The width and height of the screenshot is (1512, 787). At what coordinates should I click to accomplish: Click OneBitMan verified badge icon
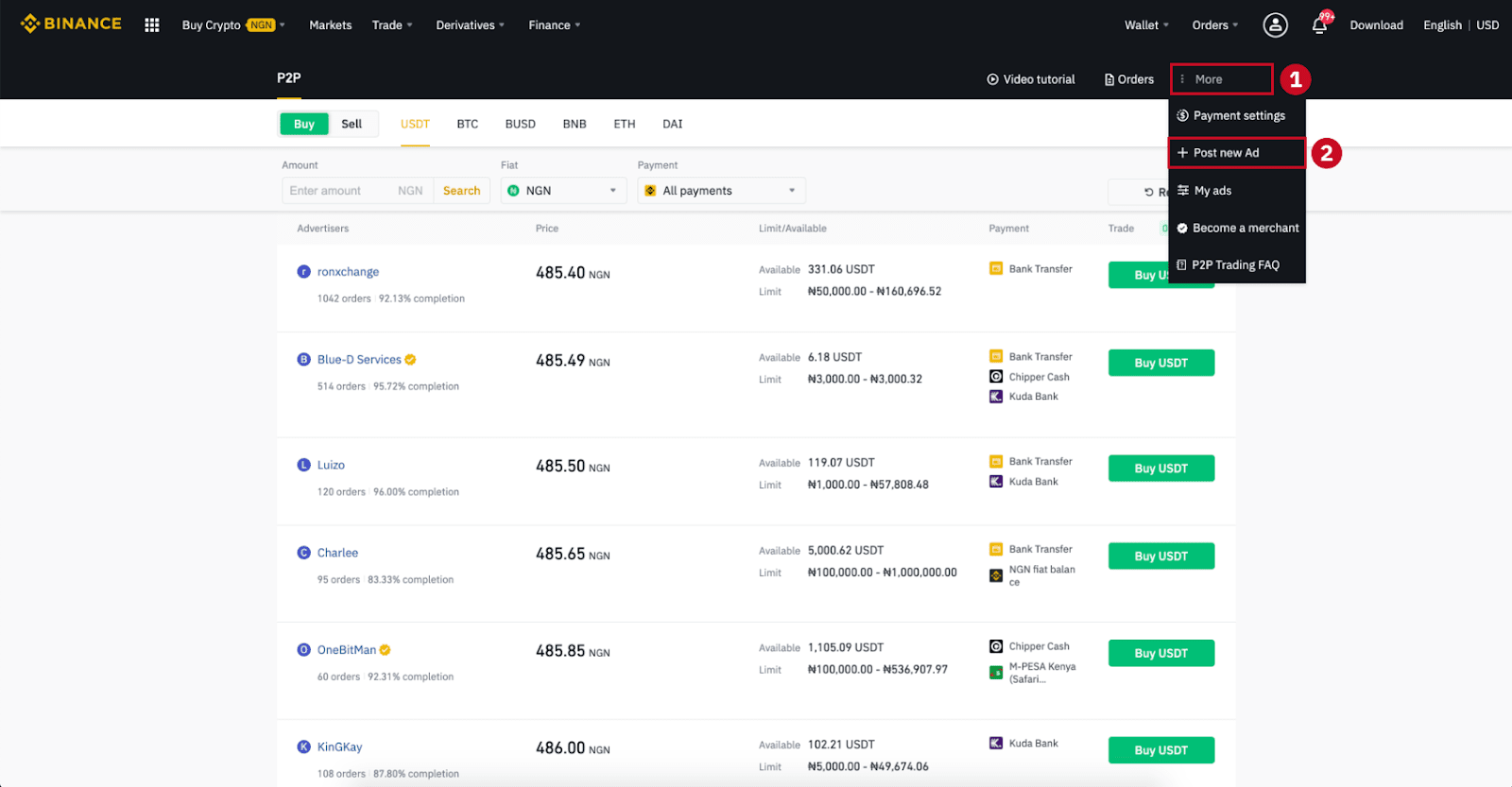pyautogui.click(x=385, y=649)
